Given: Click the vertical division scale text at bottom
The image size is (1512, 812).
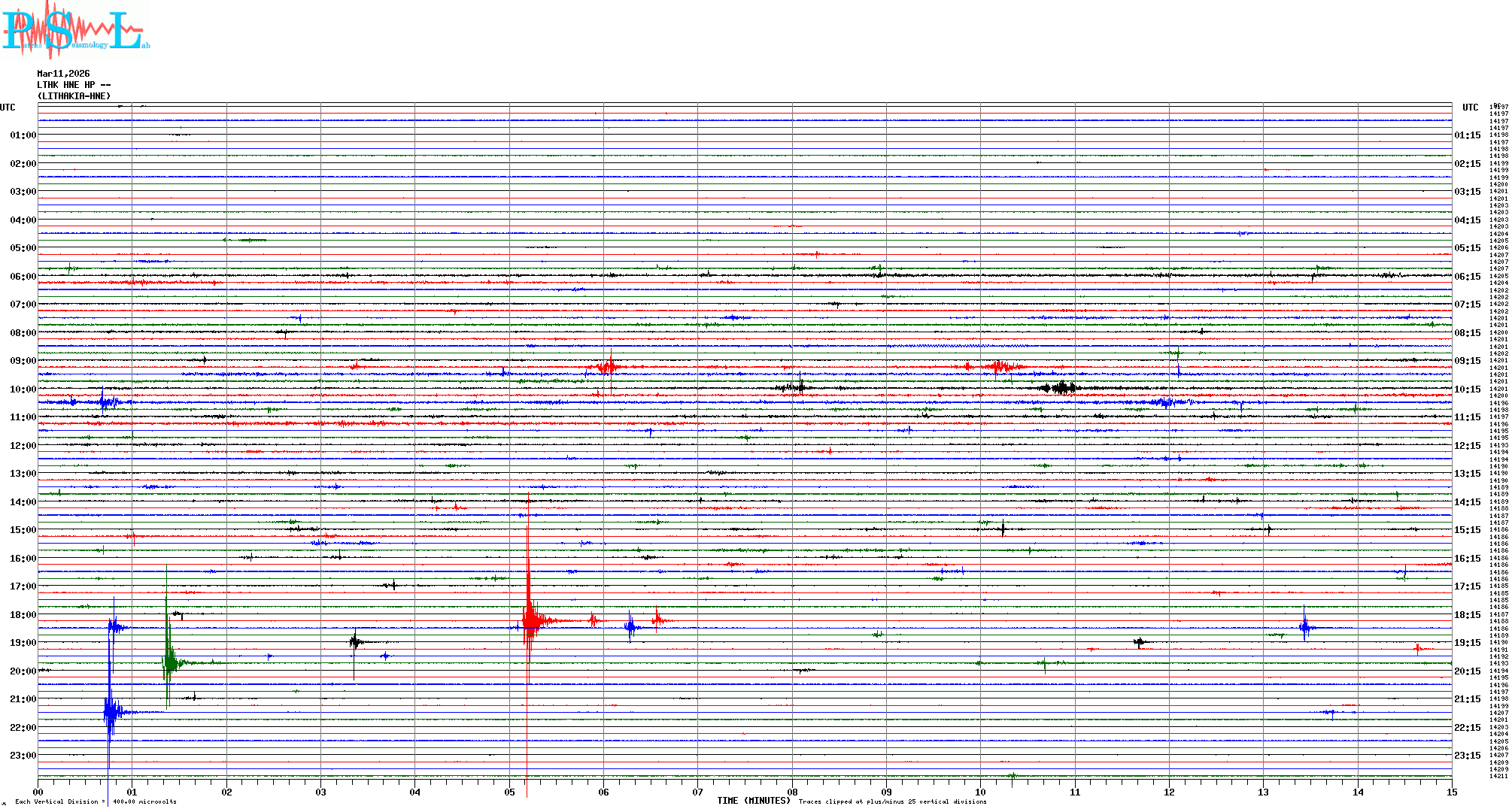Looking at the screenshot, I should [x=96, y=801].
